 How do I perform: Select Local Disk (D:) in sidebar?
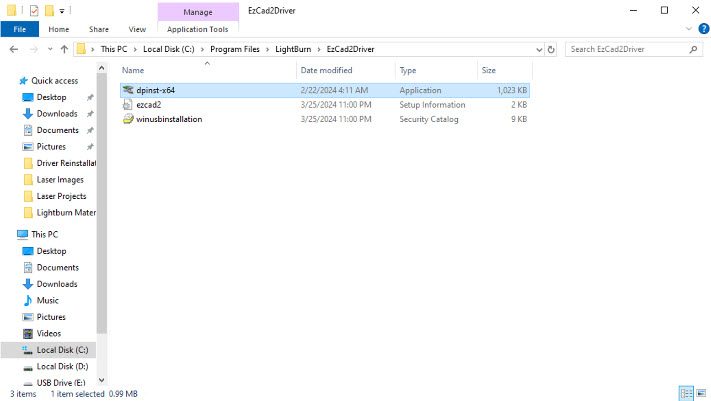coord(62,366)
